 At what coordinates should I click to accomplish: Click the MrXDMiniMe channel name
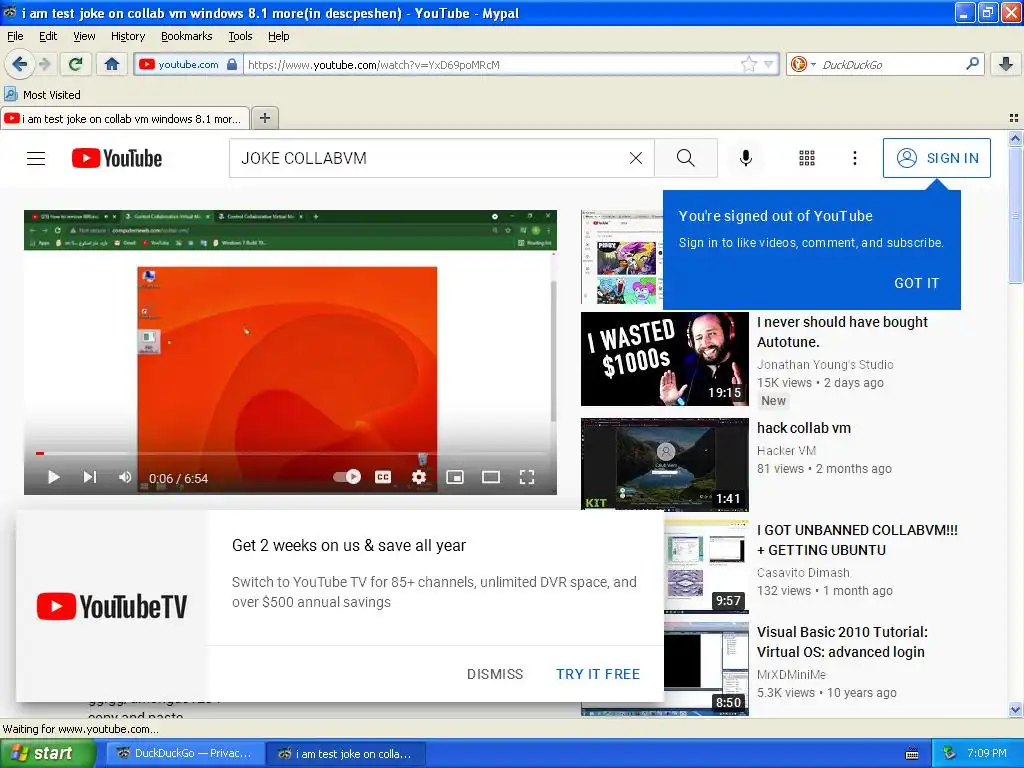click(792, 675)
